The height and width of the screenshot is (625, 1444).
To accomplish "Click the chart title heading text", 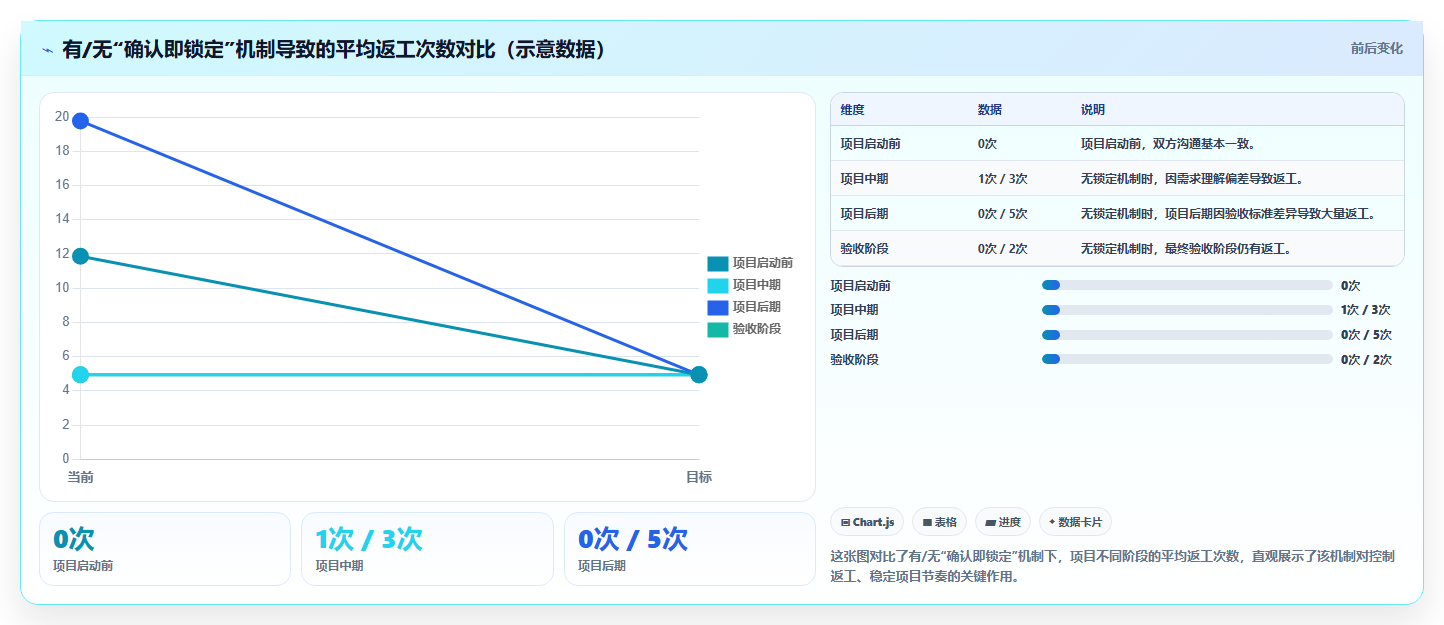I will click(335, 50).
